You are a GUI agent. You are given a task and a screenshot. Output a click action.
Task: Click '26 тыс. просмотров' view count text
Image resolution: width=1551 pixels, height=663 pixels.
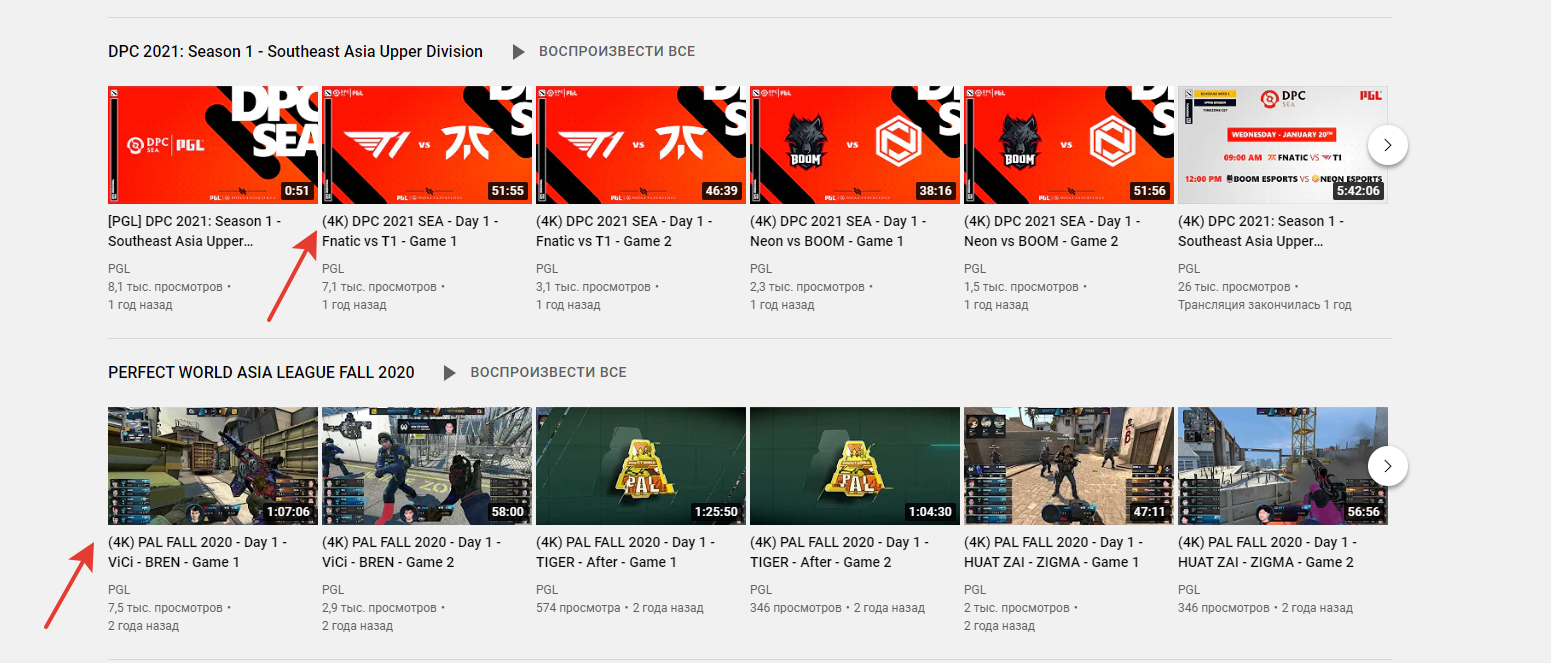pos(1235,287)
